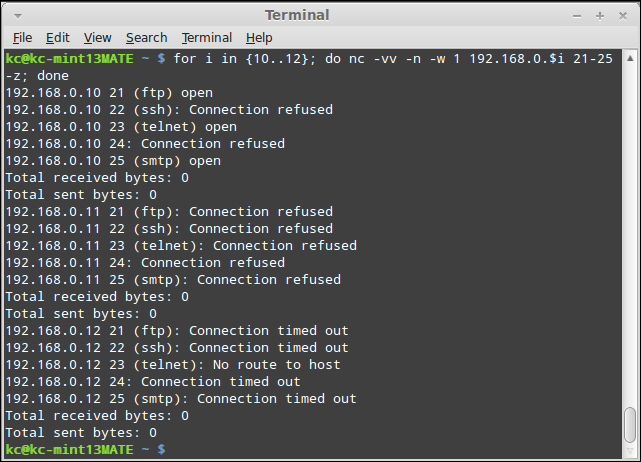Open the Terminal menu
This screenshot has height=462, width=641.
click(207, 38)
